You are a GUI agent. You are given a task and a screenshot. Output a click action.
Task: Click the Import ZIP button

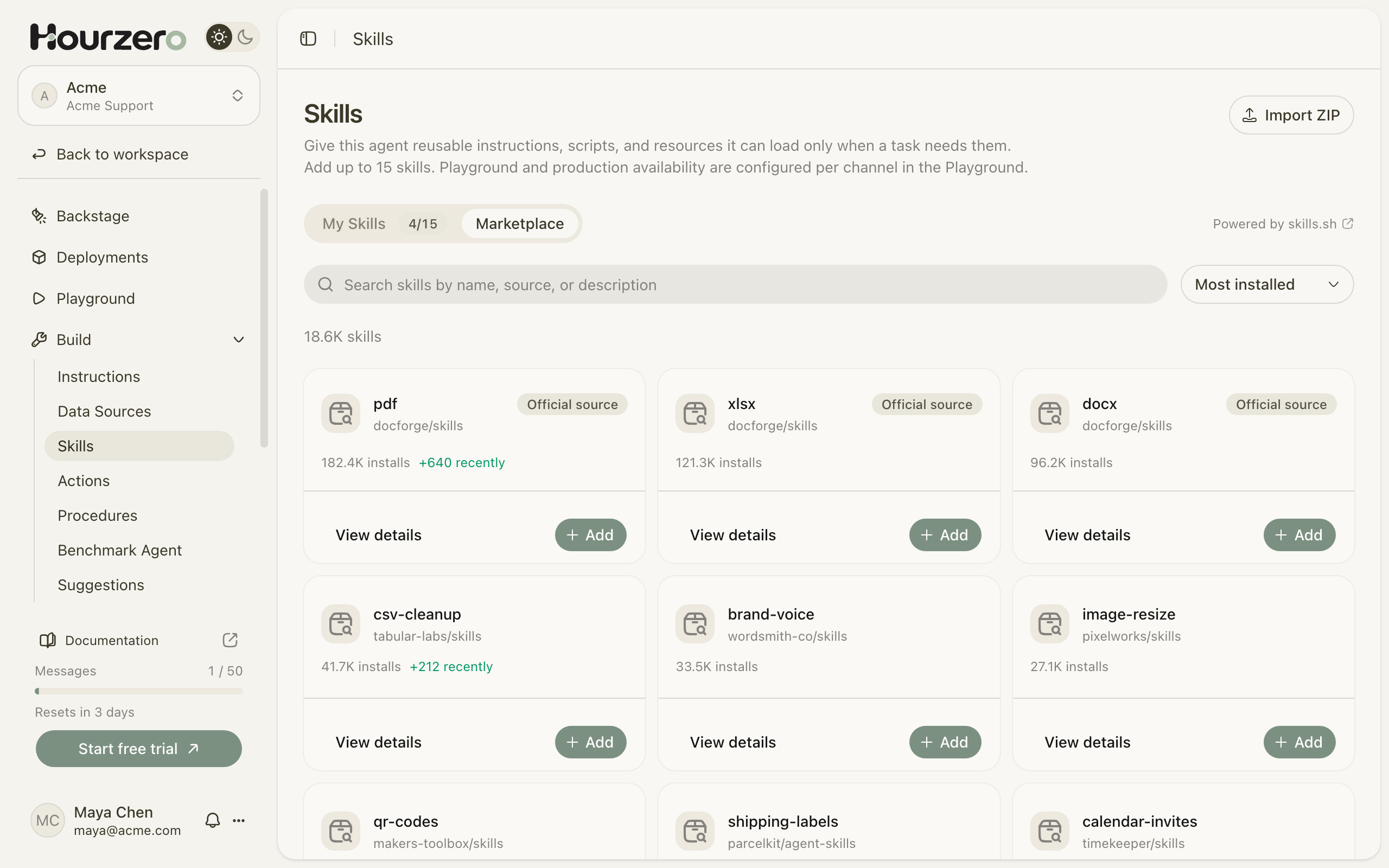1291,115
